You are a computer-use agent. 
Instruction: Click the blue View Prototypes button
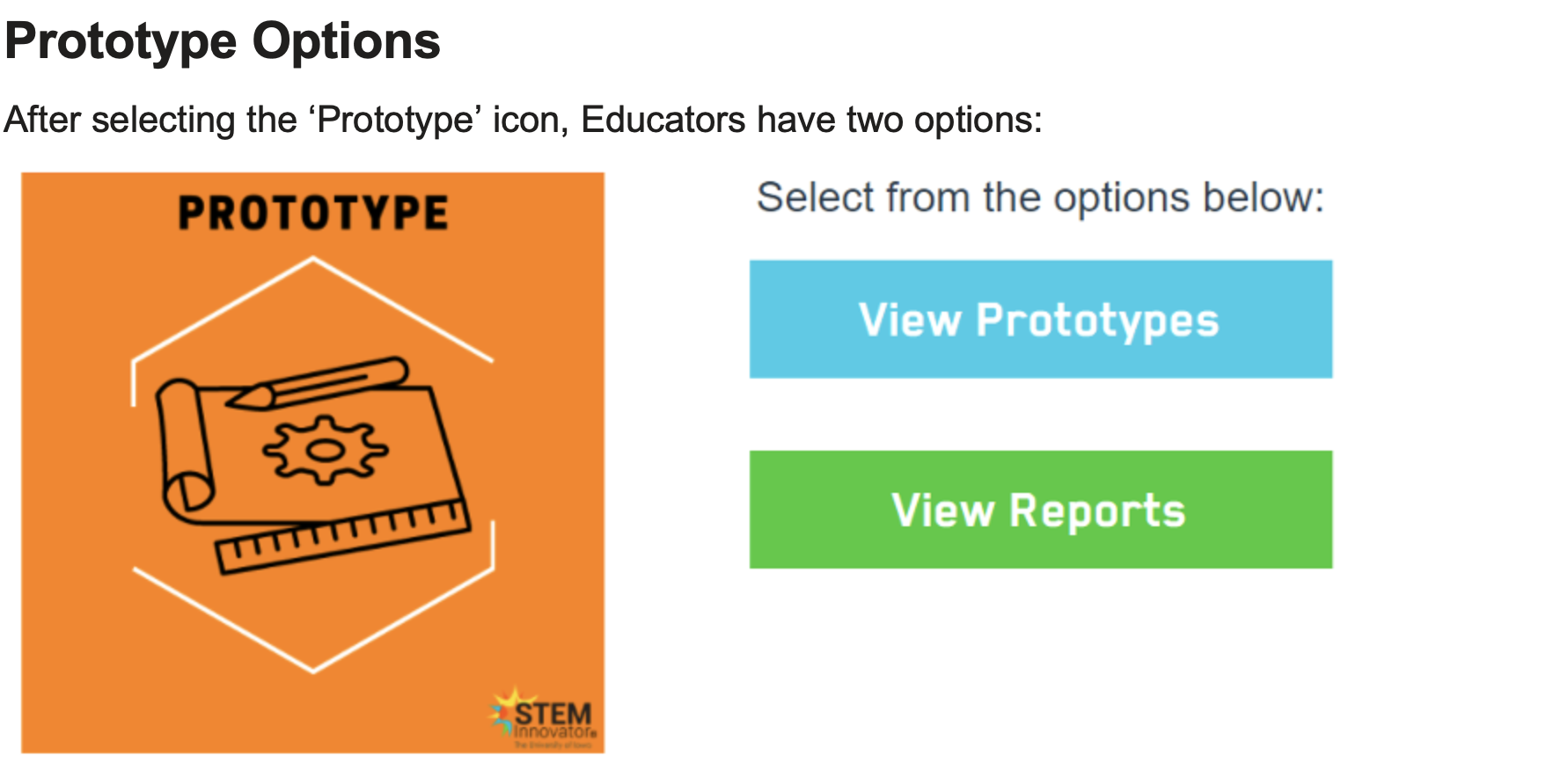[1040, 319]
